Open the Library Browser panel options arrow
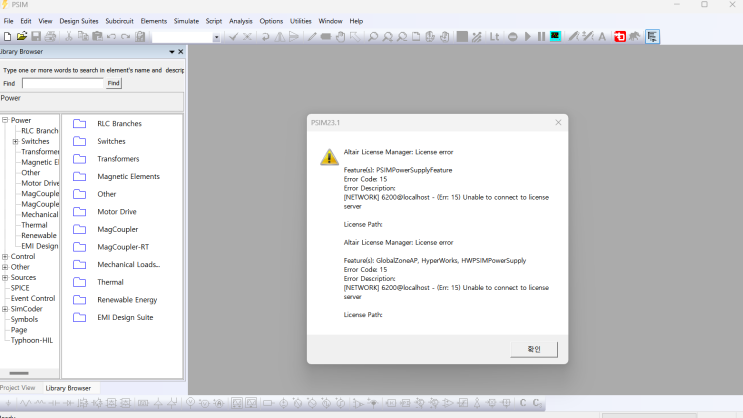The height and width of the screenshot is (418, 743). [x=172, y=52]
